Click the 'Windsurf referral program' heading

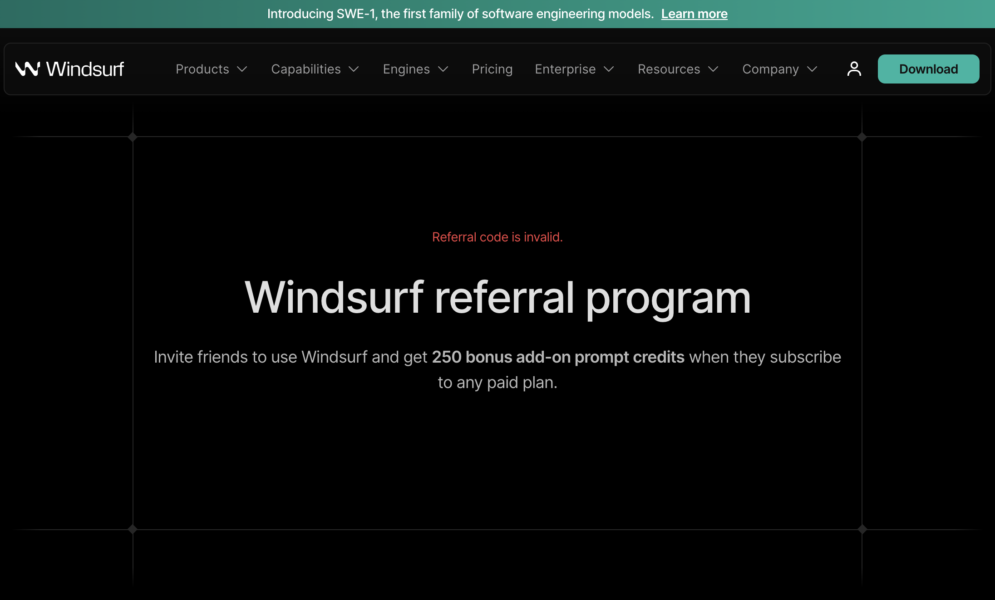(498, 297)
